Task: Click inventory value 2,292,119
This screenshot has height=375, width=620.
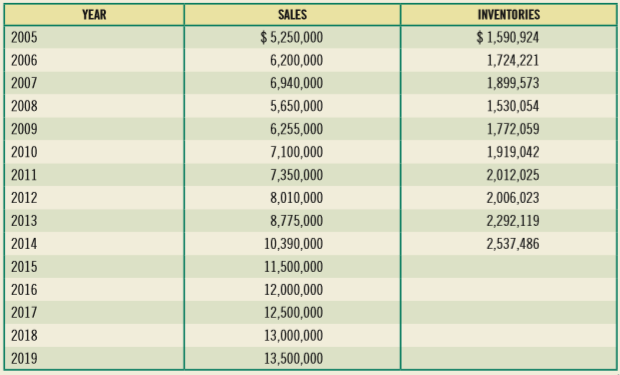Action: [513, 221]
